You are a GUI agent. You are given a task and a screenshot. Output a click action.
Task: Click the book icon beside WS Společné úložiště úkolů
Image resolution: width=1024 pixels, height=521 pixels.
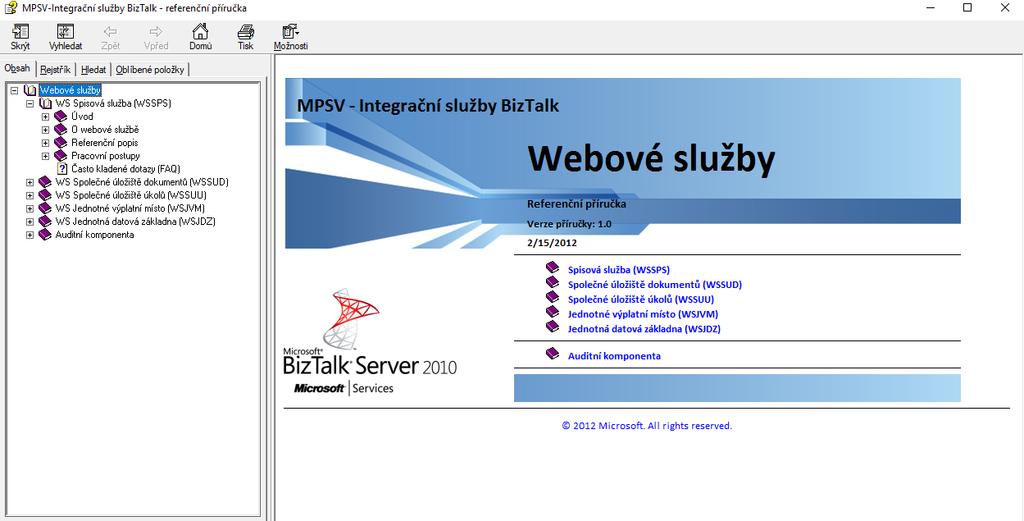tap(45, 195)
